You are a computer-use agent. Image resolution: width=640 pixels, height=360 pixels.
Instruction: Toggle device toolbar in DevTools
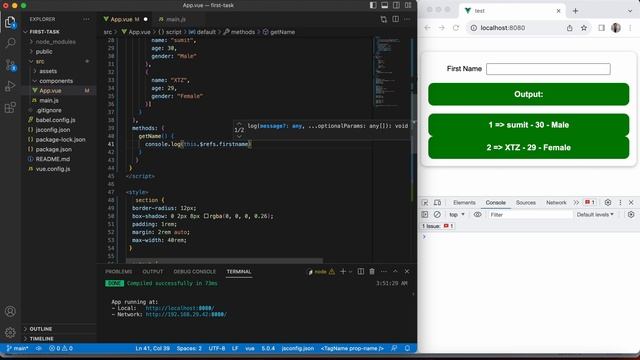(437, 202)
